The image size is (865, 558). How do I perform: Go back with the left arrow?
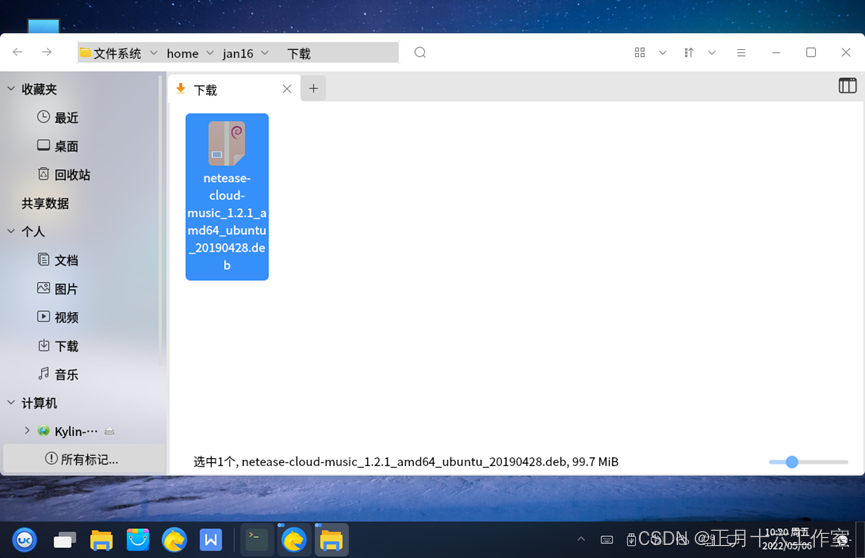(x=18, y=52)
